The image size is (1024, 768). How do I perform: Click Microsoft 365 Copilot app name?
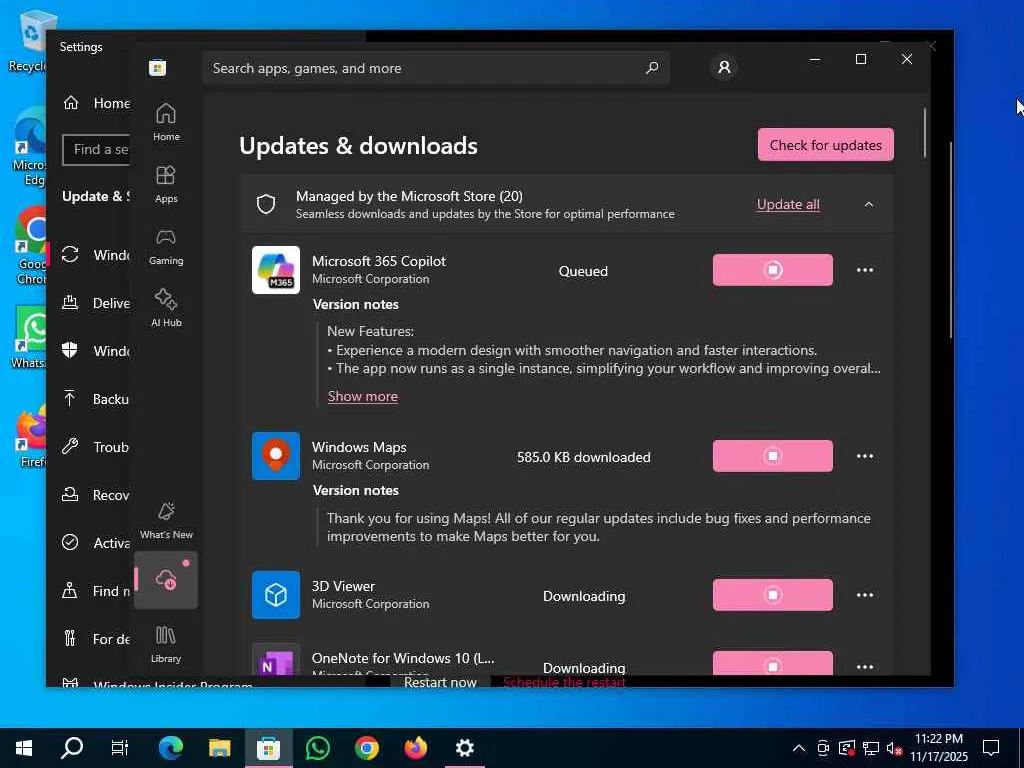pos(379,261)
